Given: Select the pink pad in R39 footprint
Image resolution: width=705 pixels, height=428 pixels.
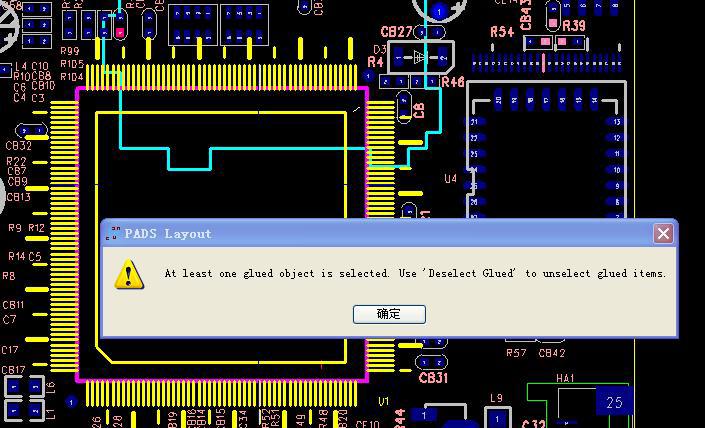Looking at the screenshot, I should tap(562, 42).
